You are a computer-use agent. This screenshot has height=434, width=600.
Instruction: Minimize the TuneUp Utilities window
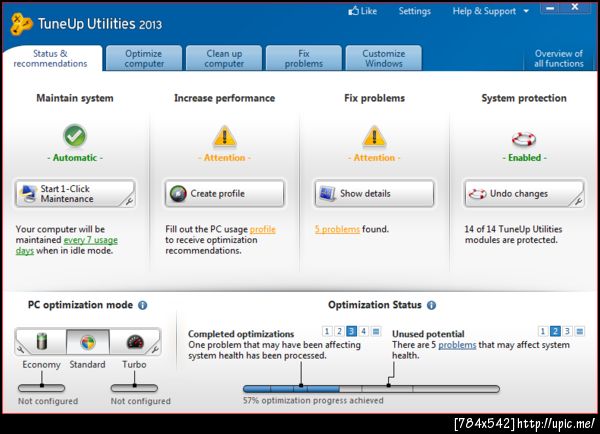click(x=550, y=8)
